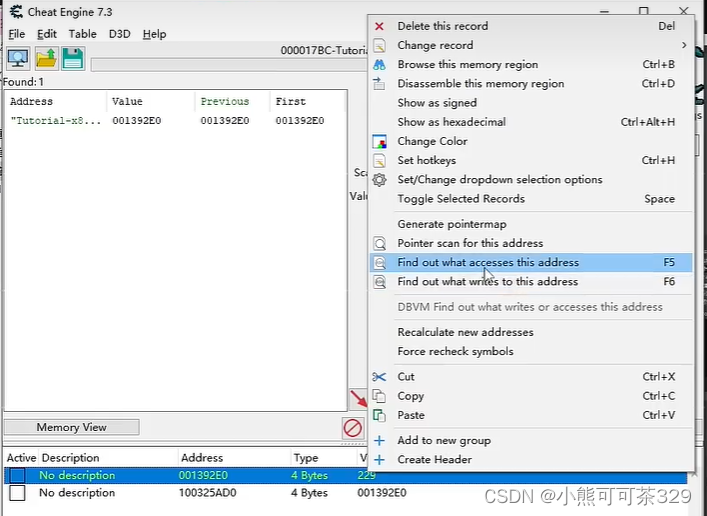Choose Set/Change dropdown selection options
Screen dimensions: 707x516
pos(531,180)
